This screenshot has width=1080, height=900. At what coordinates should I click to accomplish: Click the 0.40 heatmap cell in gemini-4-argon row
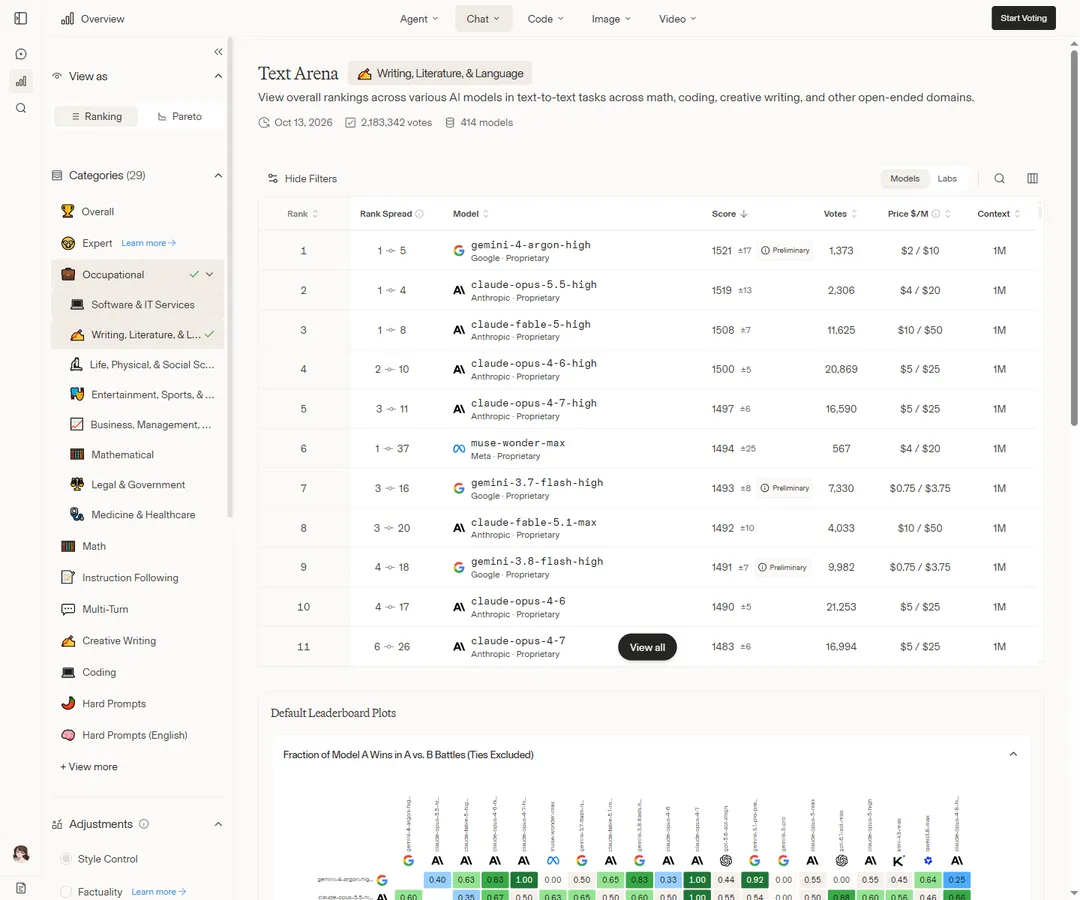pyautogui.click(x=437, y=879)
